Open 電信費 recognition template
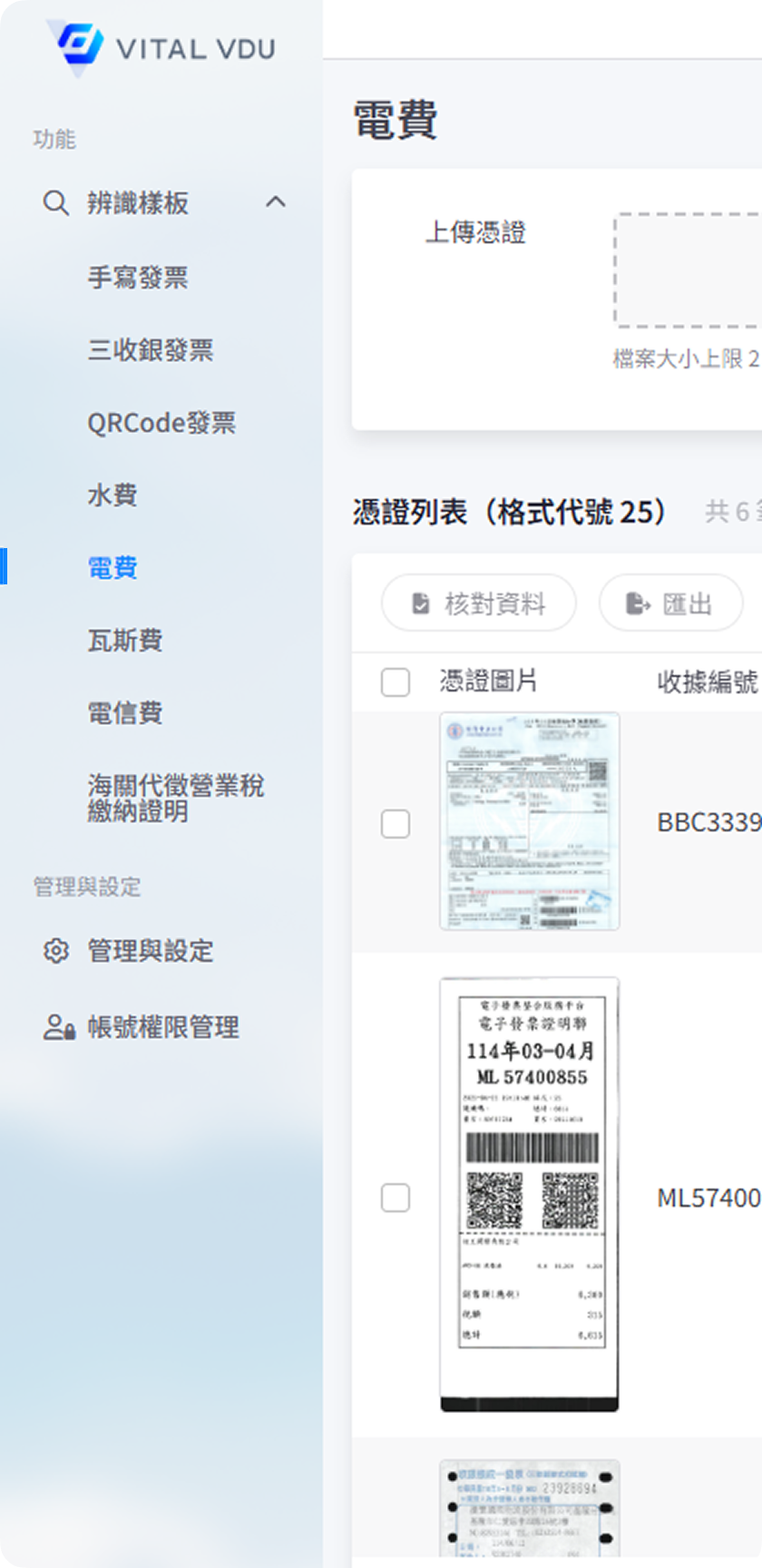This screenshot has height=1568, width=762. point(125,713)
